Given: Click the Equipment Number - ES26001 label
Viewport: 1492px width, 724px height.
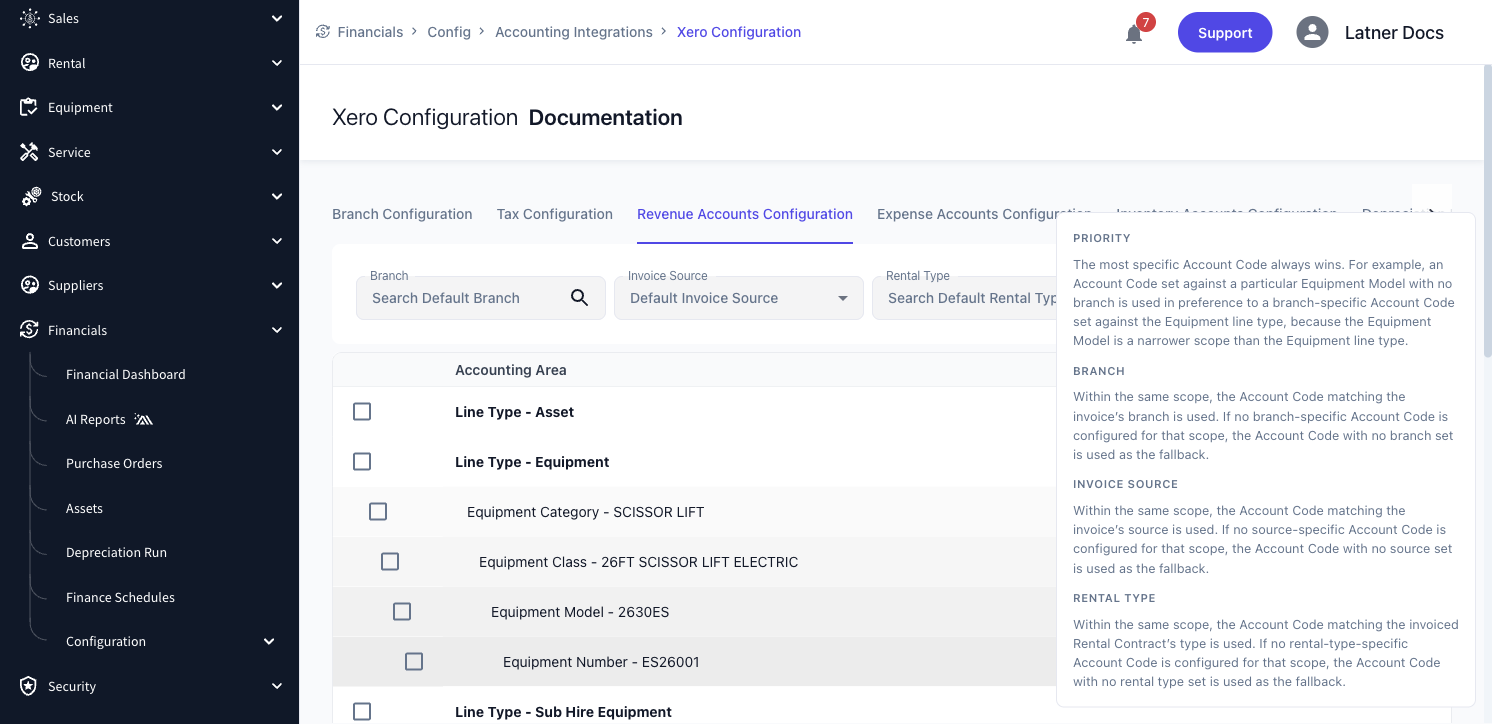Looking at the screenshot, I should pos(601,662).
